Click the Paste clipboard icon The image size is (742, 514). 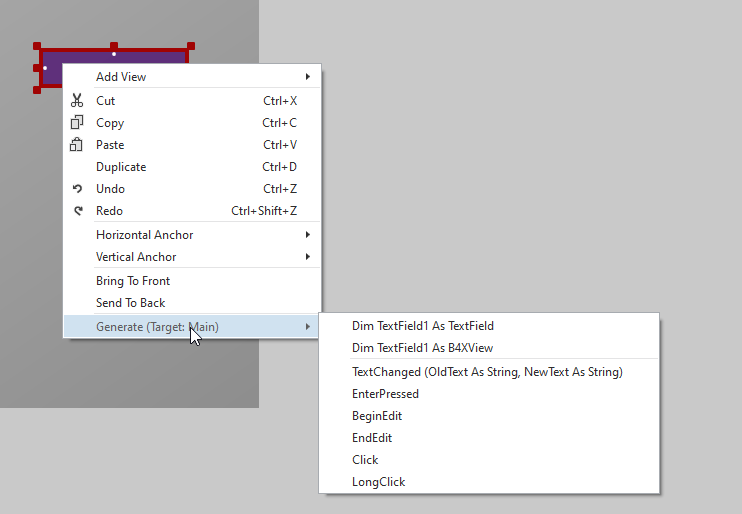click(x=77, y=145)
